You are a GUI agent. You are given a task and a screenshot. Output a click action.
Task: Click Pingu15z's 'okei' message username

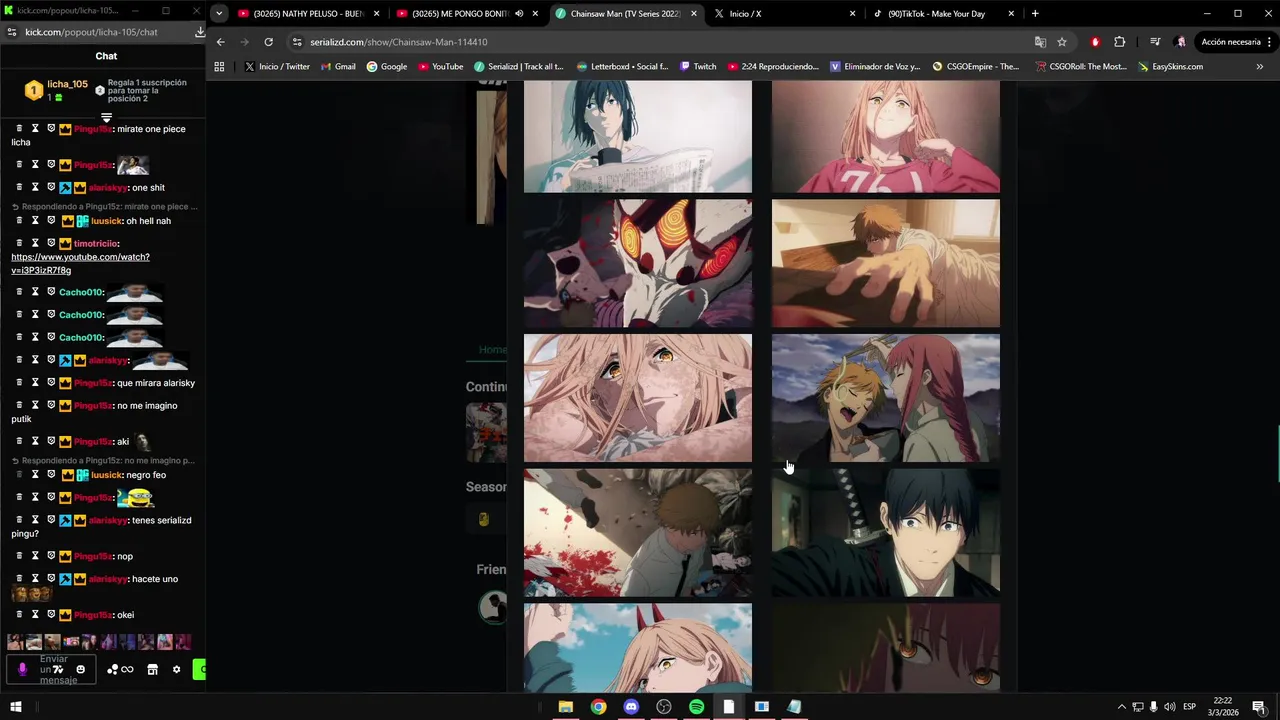[92, 615]
